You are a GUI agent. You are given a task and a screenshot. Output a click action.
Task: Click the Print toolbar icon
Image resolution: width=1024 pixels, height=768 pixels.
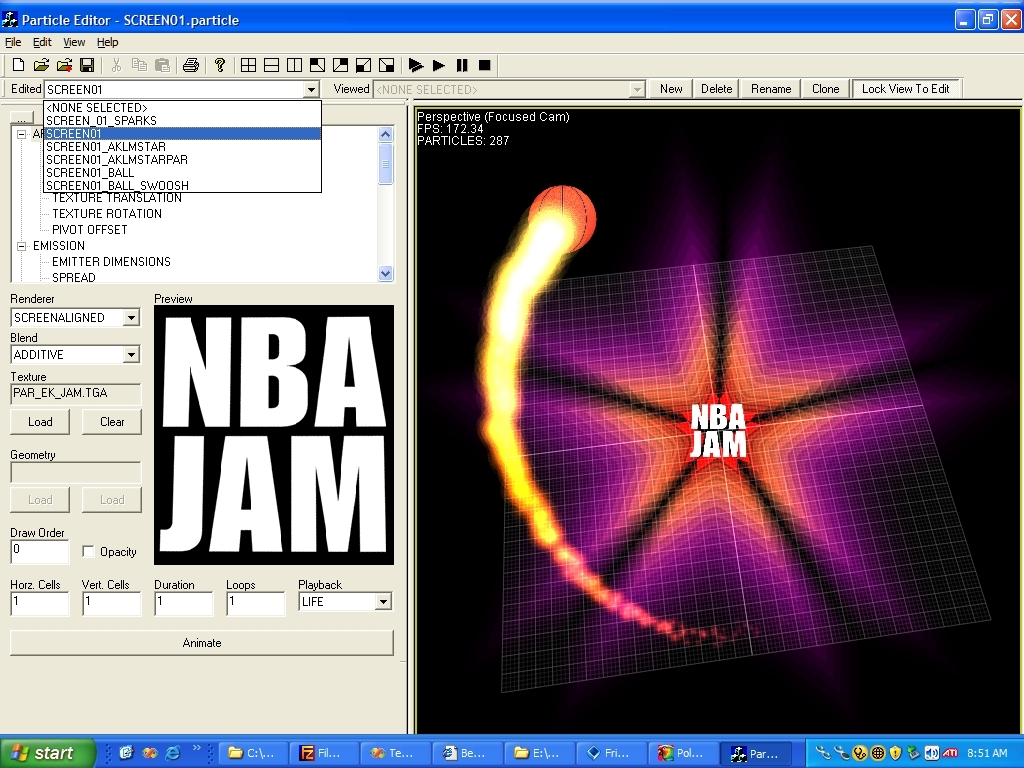[x=190, y=65]
